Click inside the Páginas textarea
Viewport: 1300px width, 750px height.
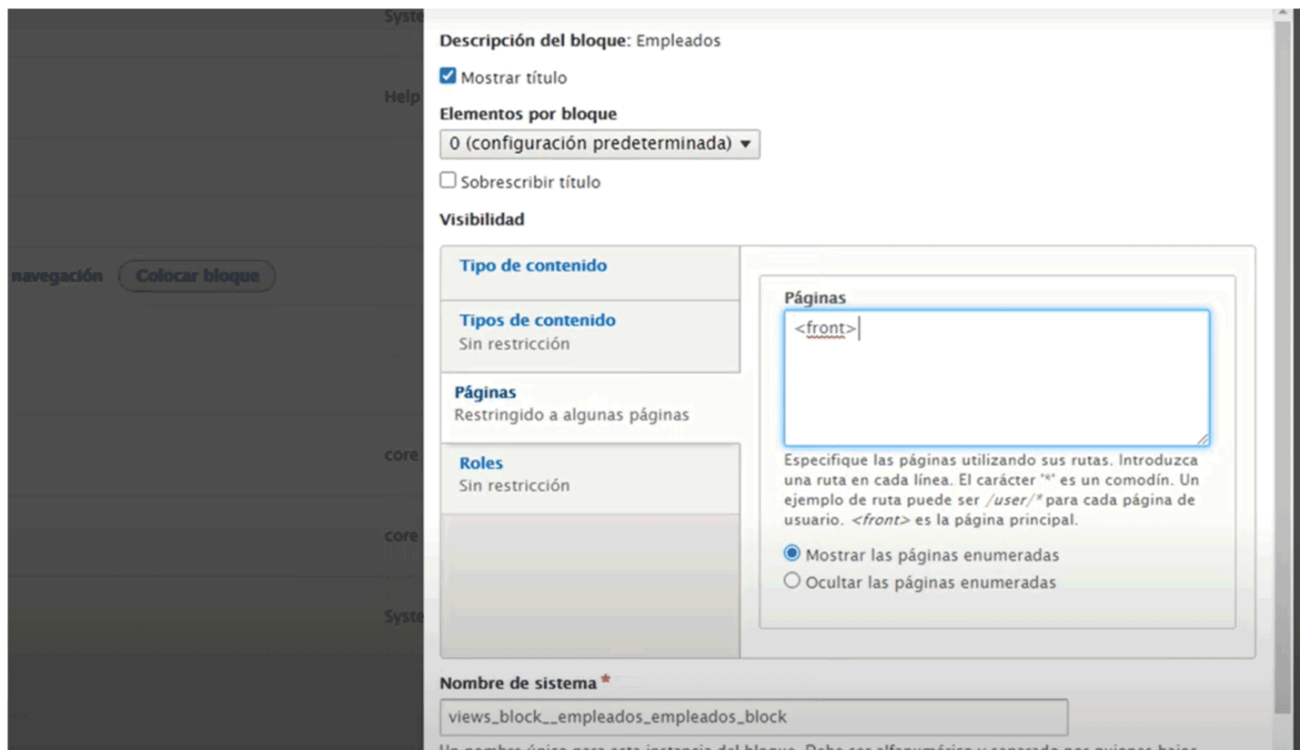(996, 378)
